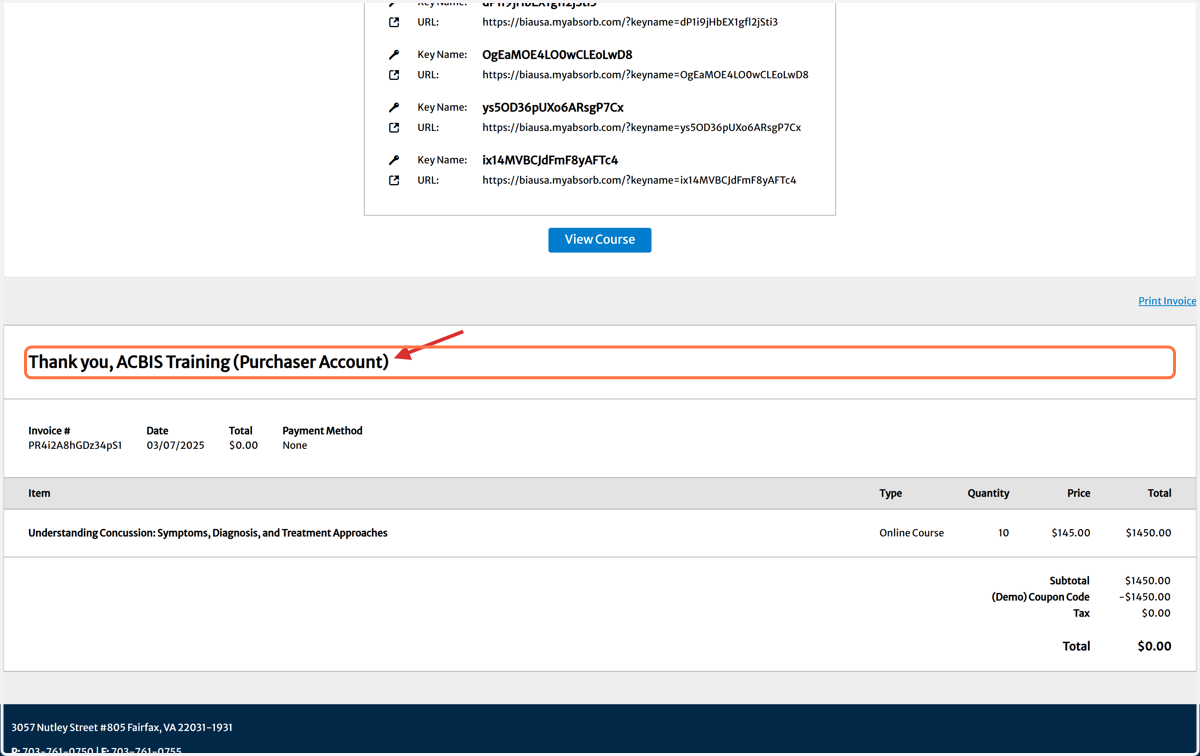Open the Print Invoice link
Image resolution: width=1200 pixels, height=756 pixels.
coord(1167,301)
